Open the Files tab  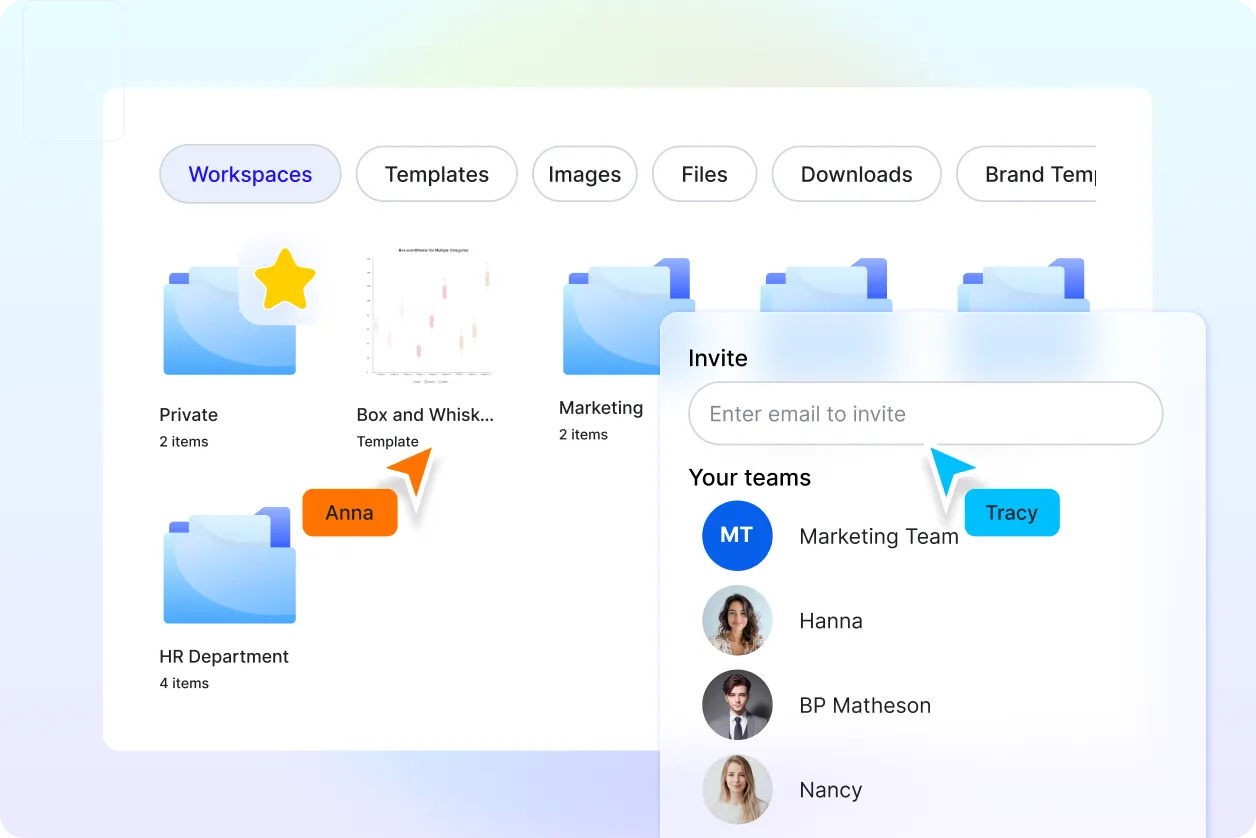704,174
